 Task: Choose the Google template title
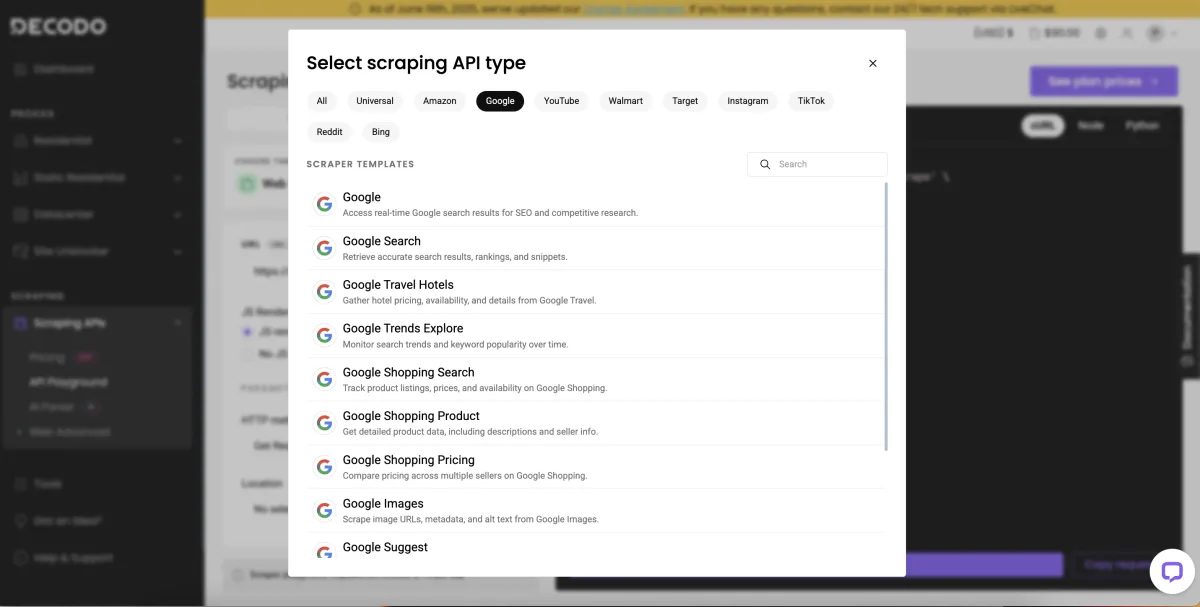click(x=362, y=197)
